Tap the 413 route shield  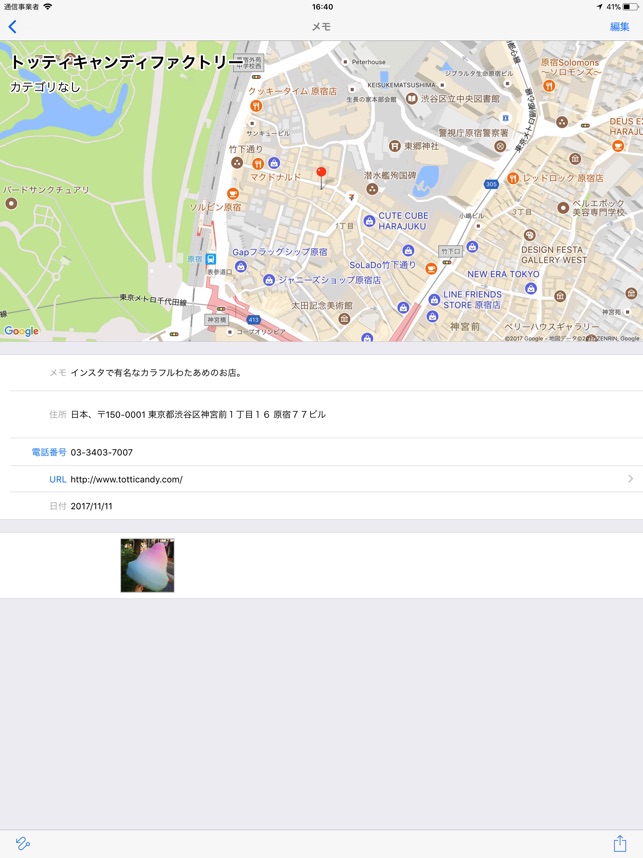point(253,320)
